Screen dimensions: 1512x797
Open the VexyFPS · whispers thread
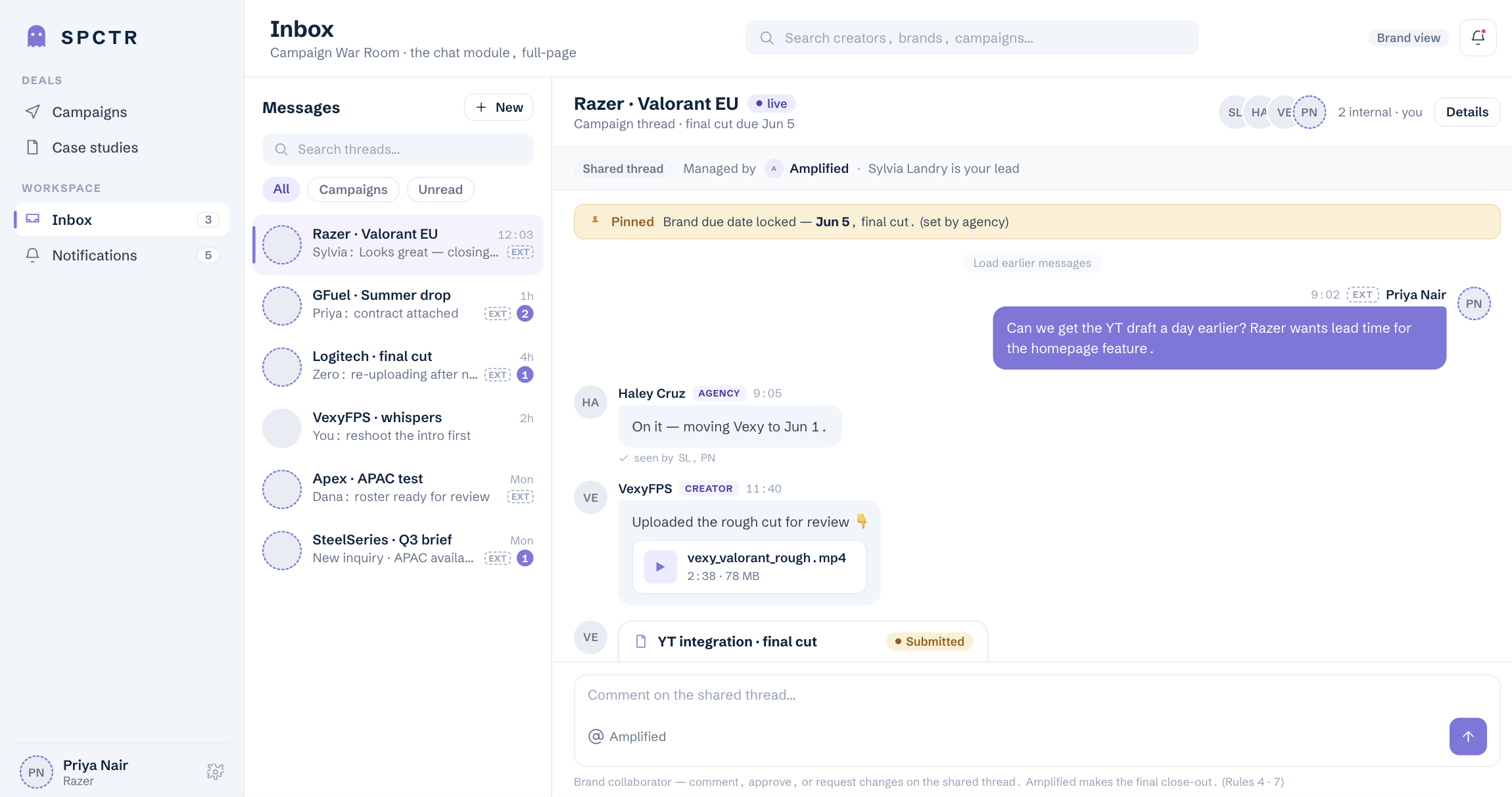coord(398,427)
